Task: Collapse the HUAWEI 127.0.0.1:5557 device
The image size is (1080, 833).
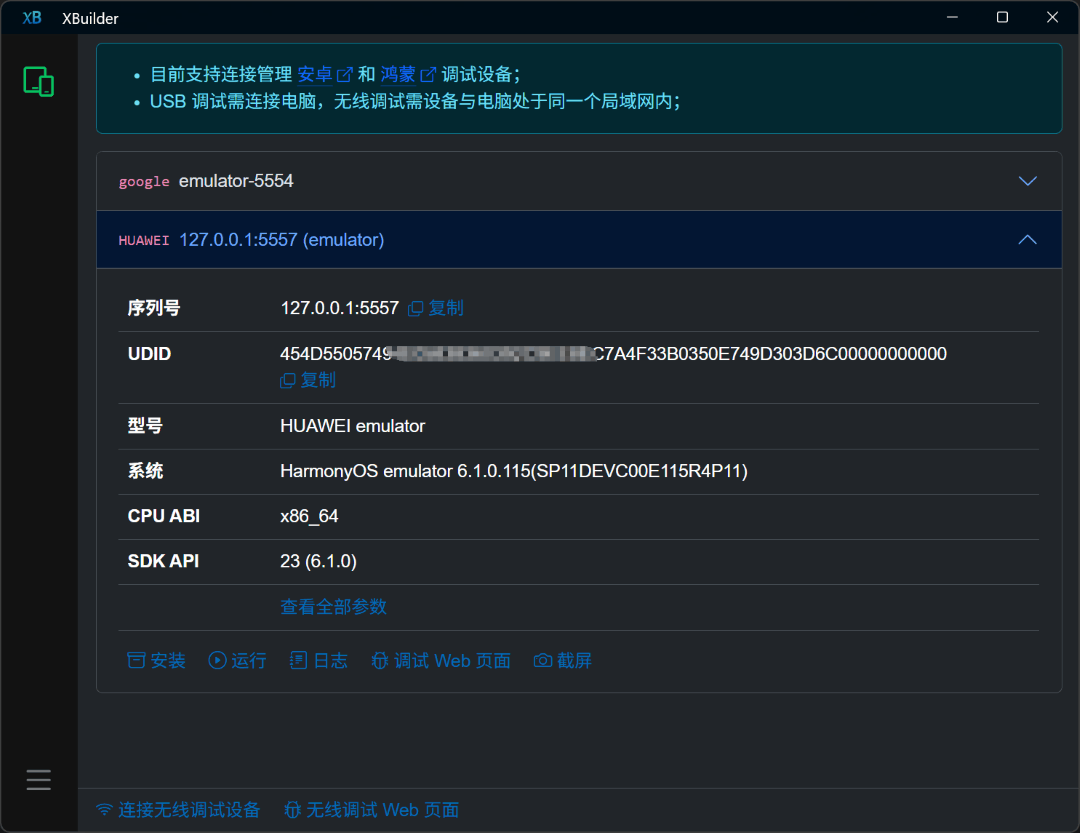Action: click(1027, 240)
